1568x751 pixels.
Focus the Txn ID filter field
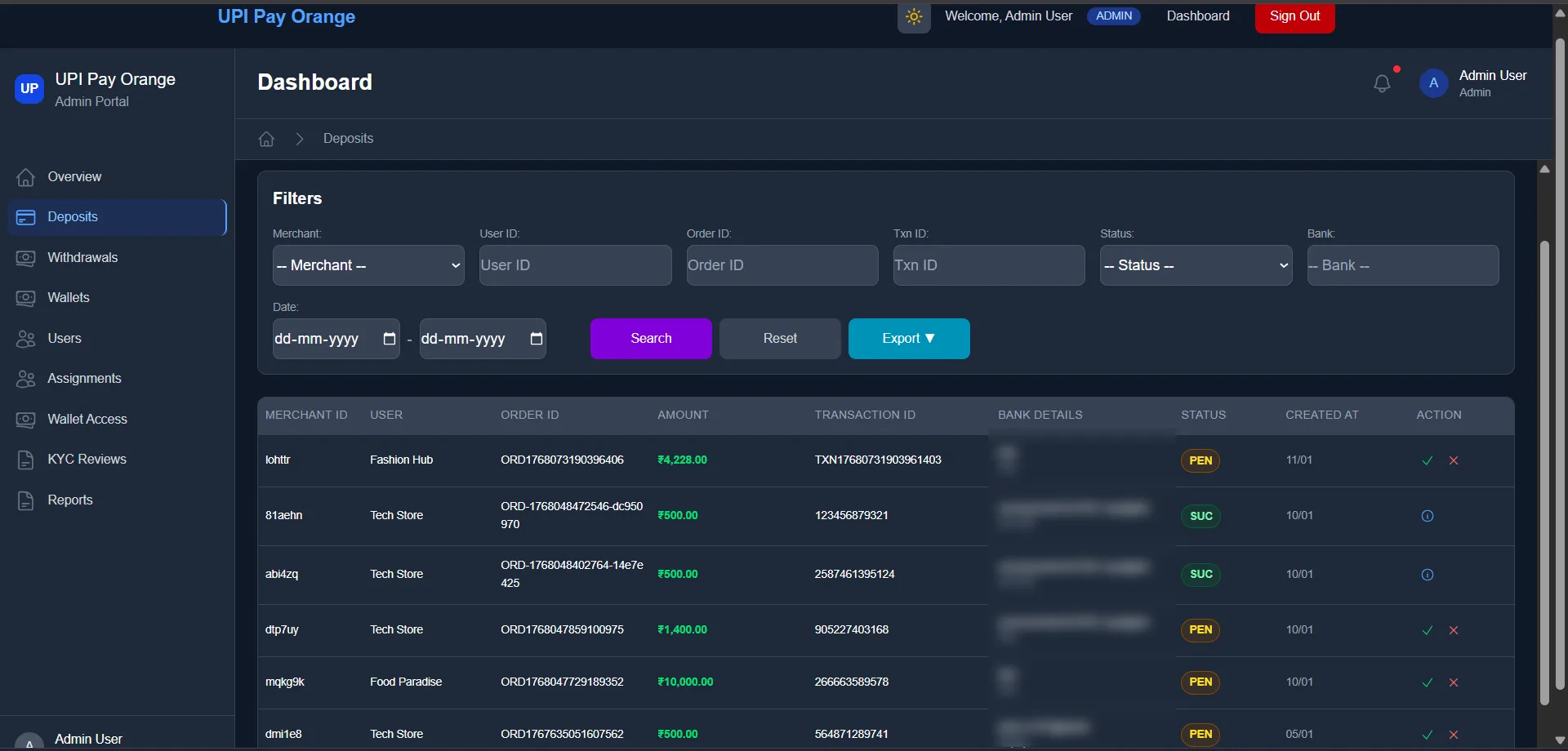(x=989, y=265)
